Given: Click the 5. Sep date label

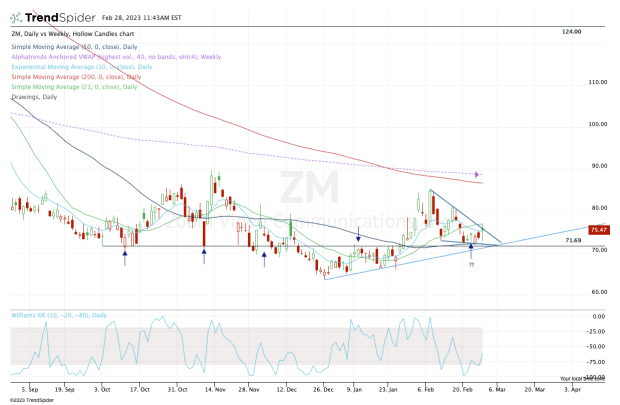Looking at the screenshot, I should tap(30, 390).
